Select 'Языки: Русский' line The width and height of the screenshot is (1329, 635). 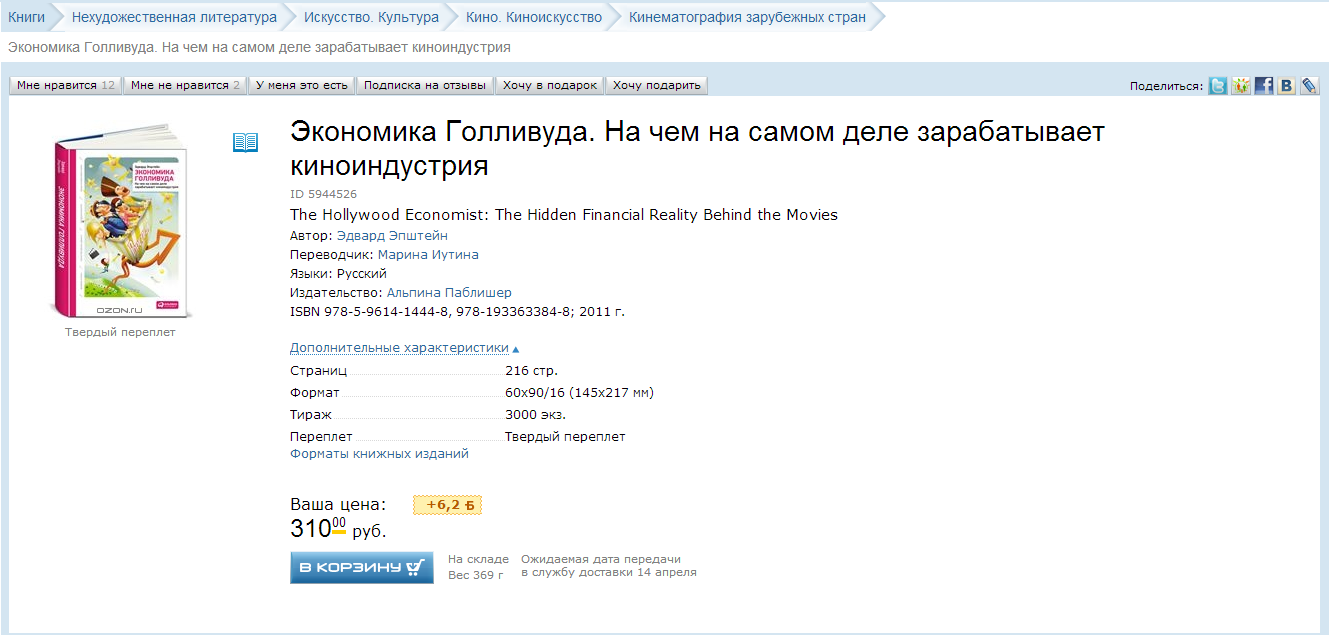click(x=338, y=274)
